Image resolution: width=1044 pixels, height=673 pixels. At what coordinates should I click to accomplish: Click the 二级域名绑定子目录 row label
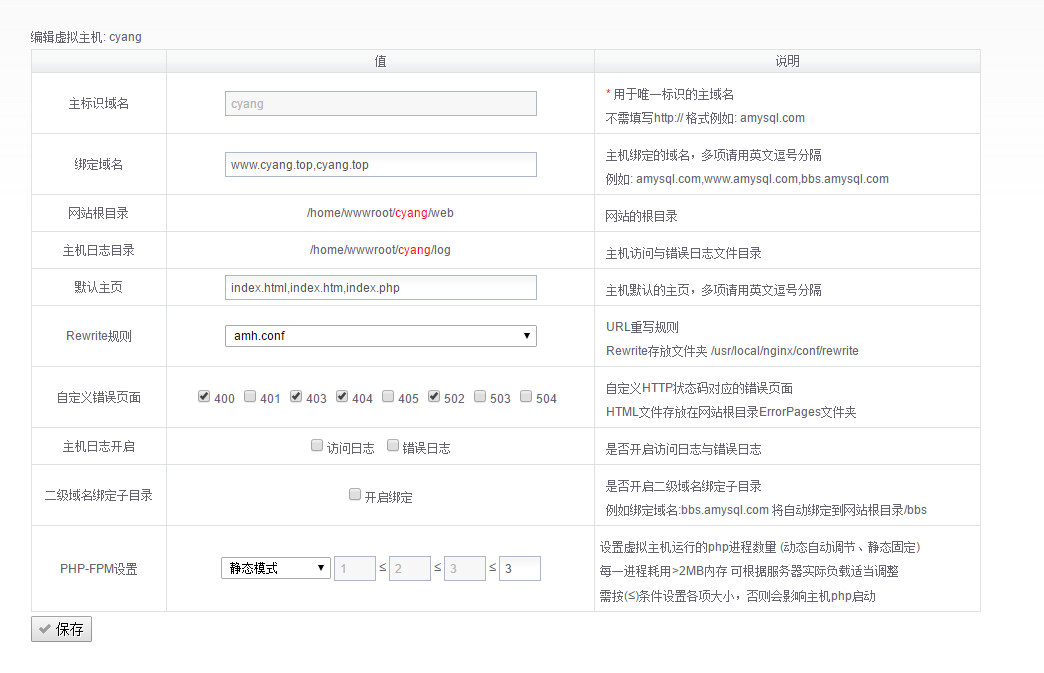tap(99, 495)
